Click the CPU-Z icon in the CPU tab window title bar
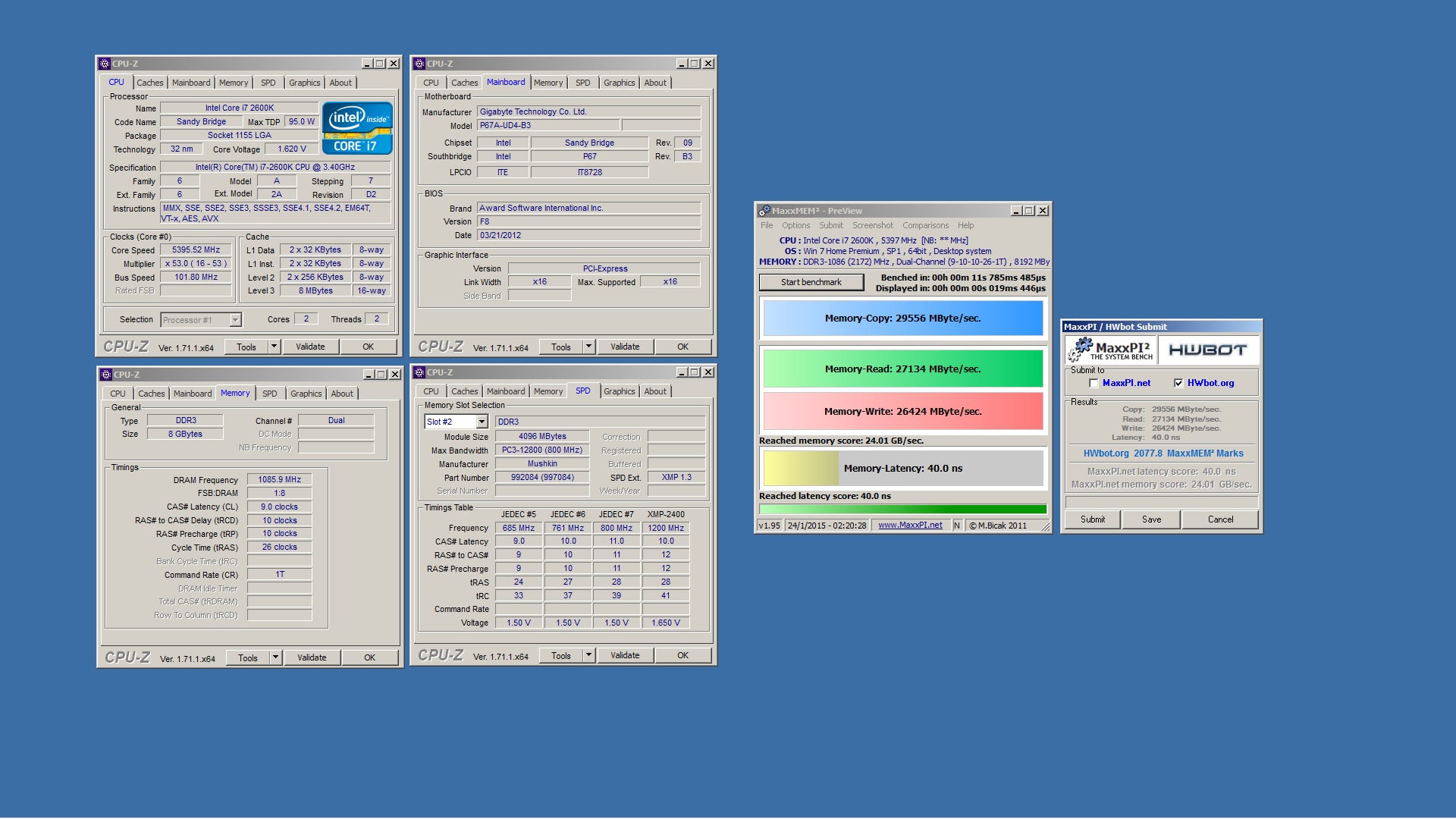 105,64
